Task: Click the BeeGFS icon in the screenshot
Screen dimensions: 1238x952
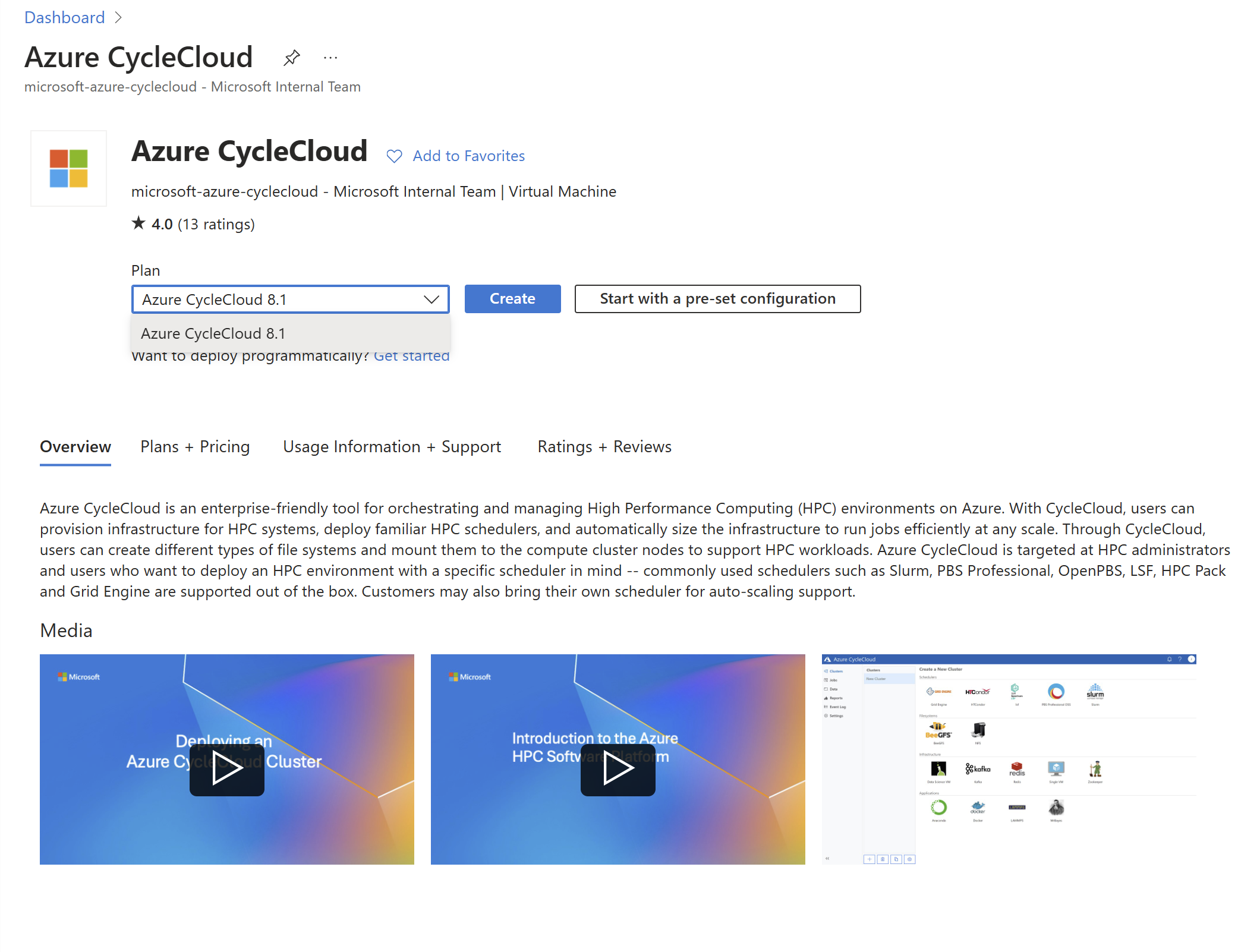Action: click(938, 730)
